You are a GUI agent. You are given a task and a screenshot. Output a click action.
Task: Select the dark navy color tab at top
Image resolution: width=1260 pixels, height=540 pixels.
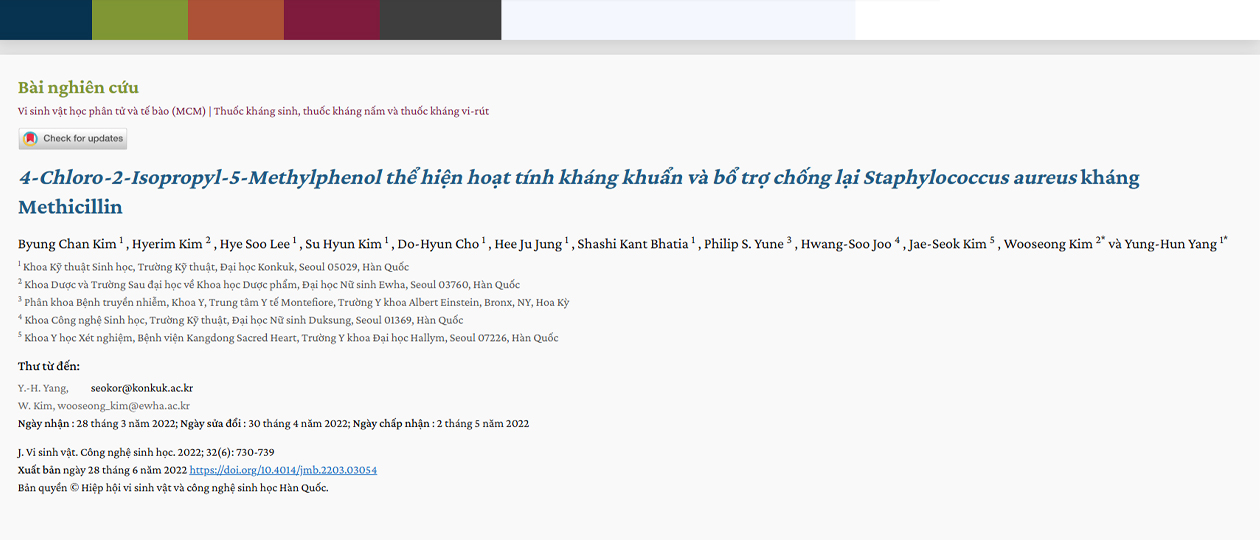click(46, 20)
